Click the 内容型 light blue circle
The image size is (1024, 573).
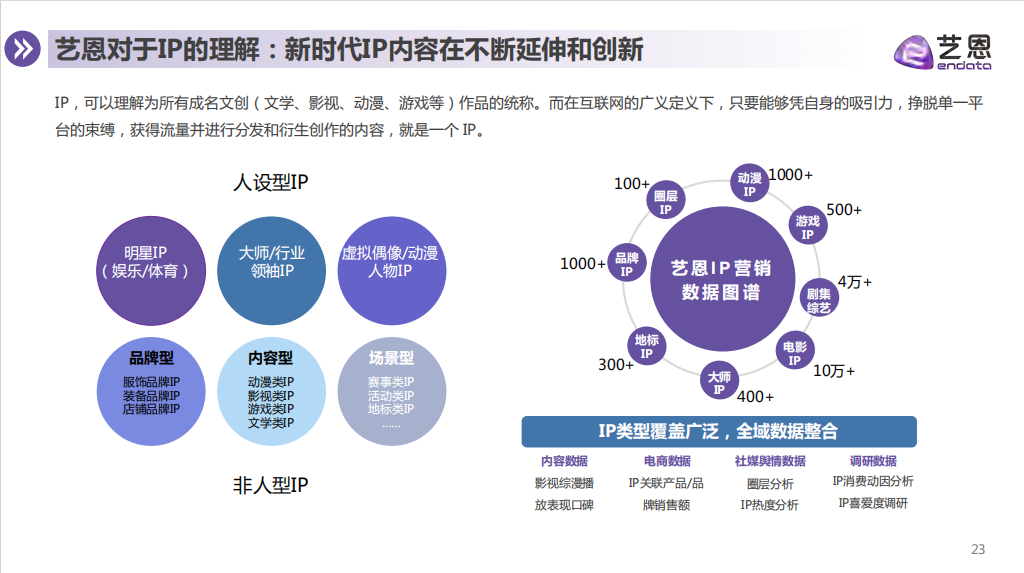(271, 391)
